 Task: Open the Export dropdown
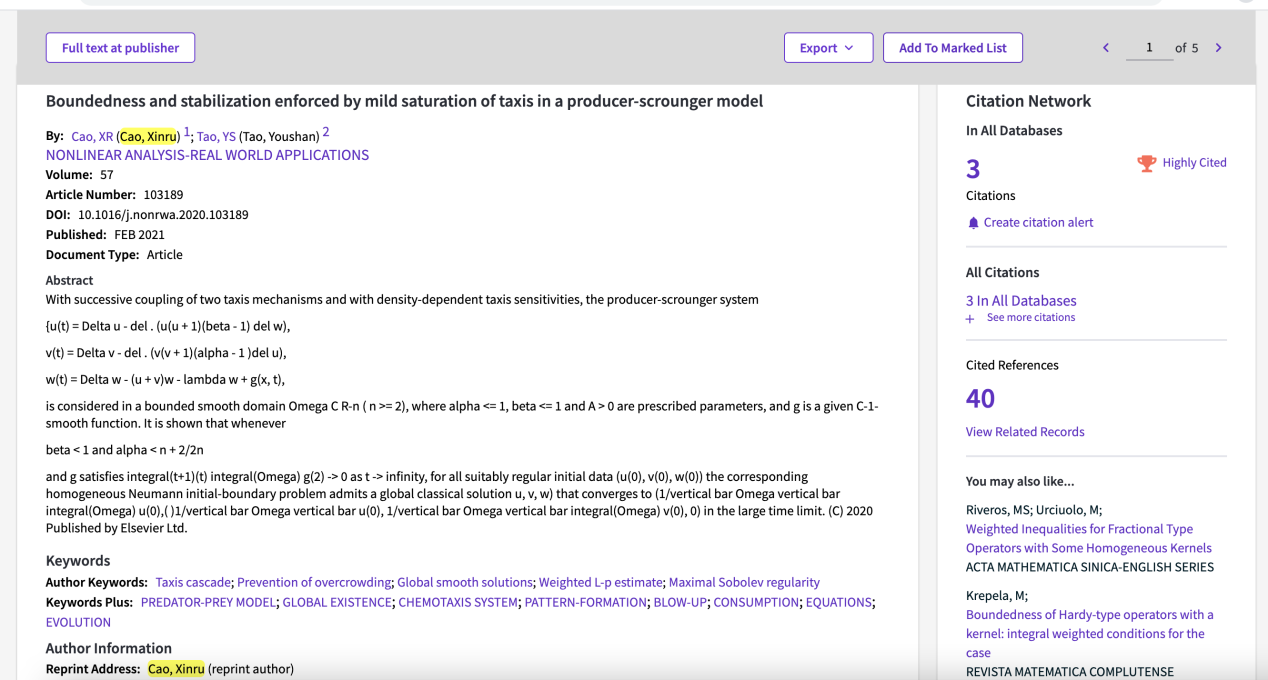(828, 48)
